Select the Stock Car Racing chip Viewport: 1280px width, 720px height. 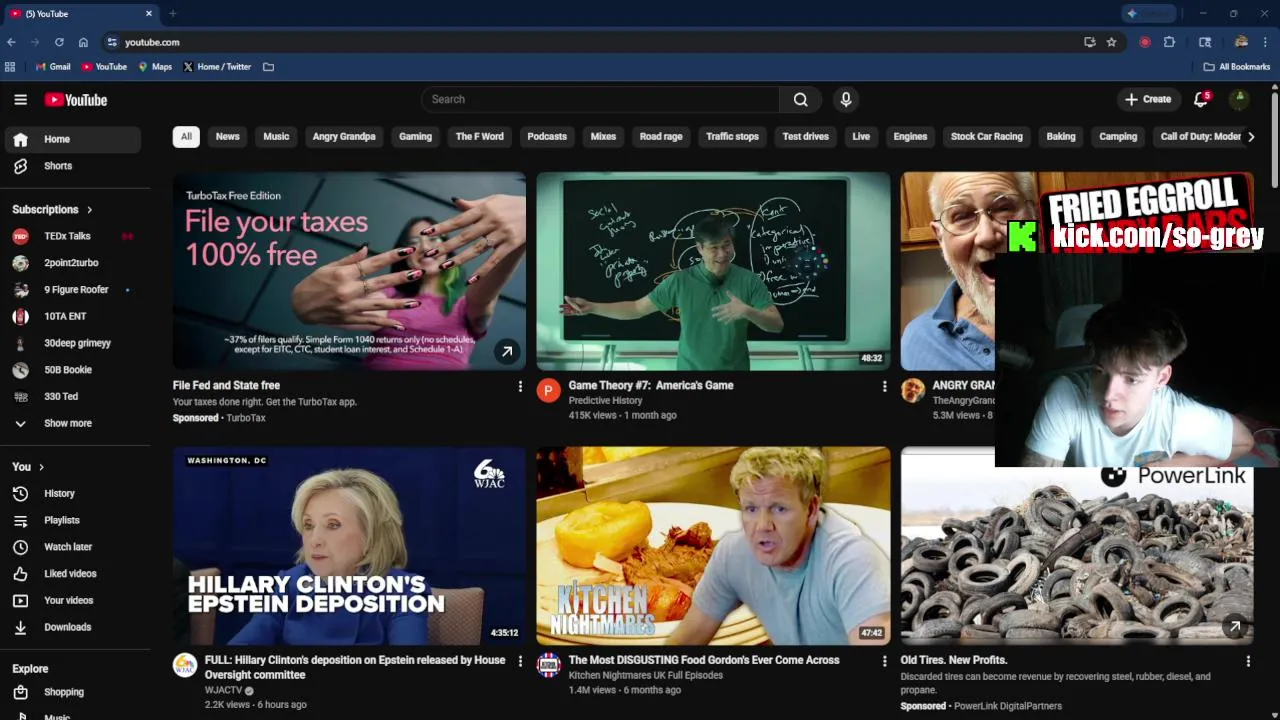[x=987, y=137]
